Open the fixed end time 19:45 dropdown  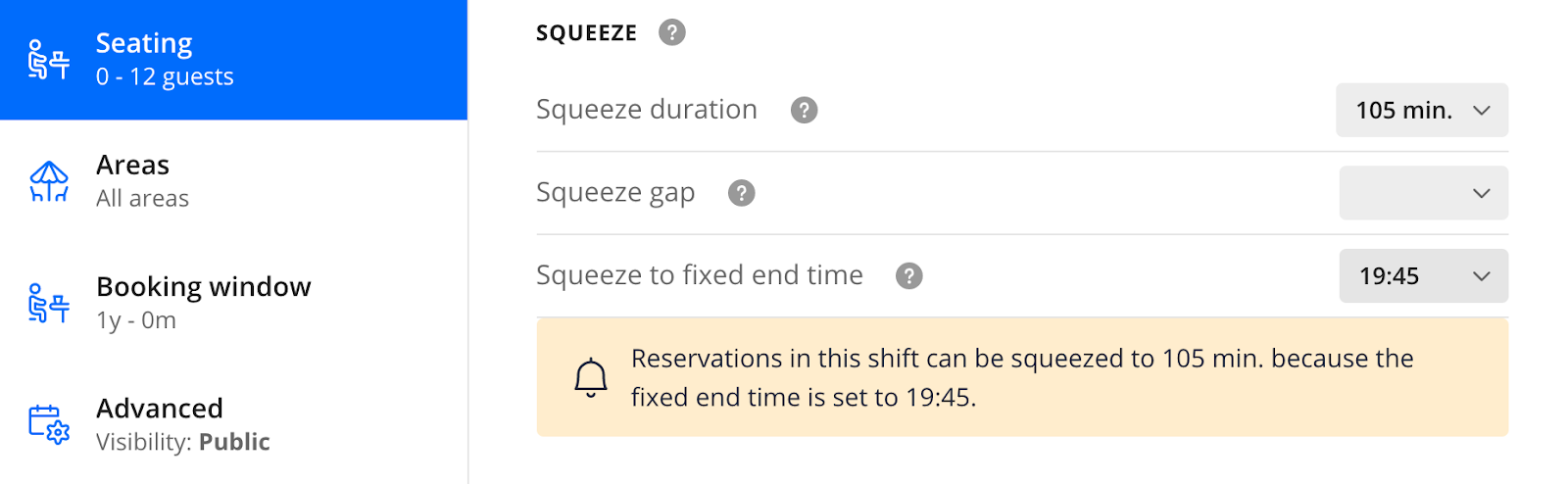(1423, 276)
